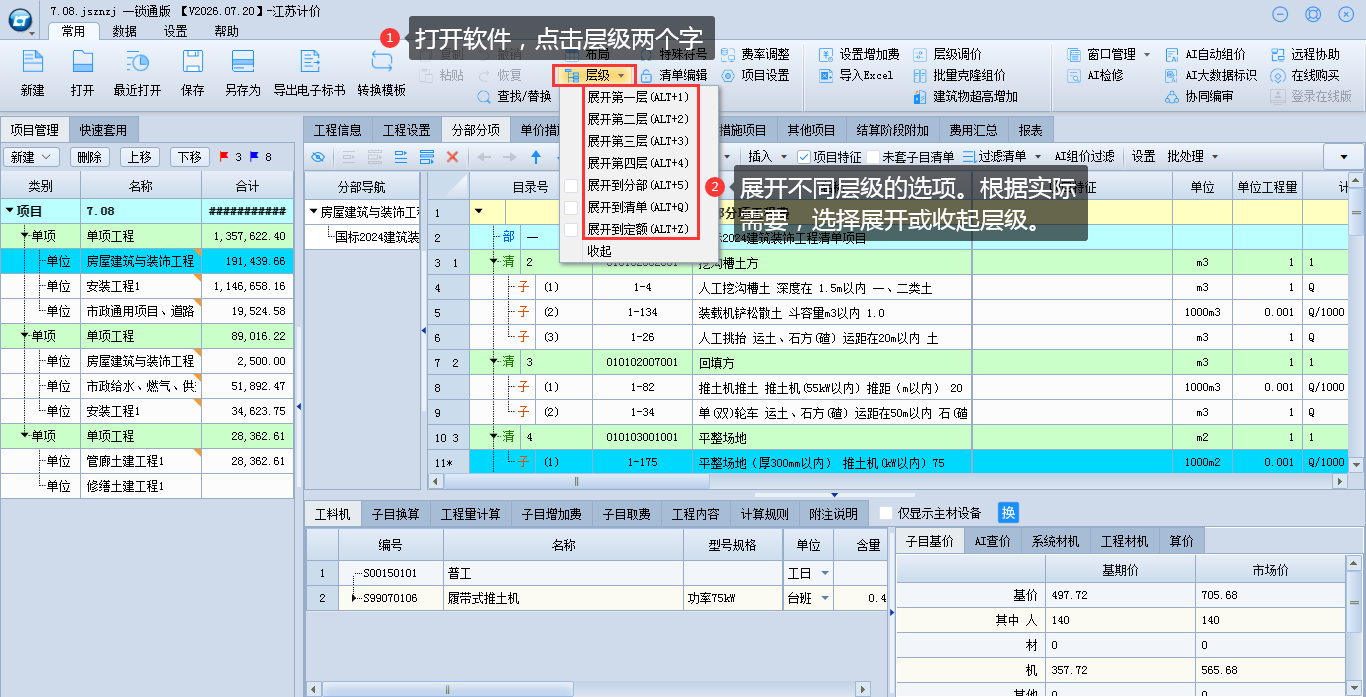Click the 新建 new file icon
The width and height of the screenshot is (1366, 697).
tap(32, 63)
